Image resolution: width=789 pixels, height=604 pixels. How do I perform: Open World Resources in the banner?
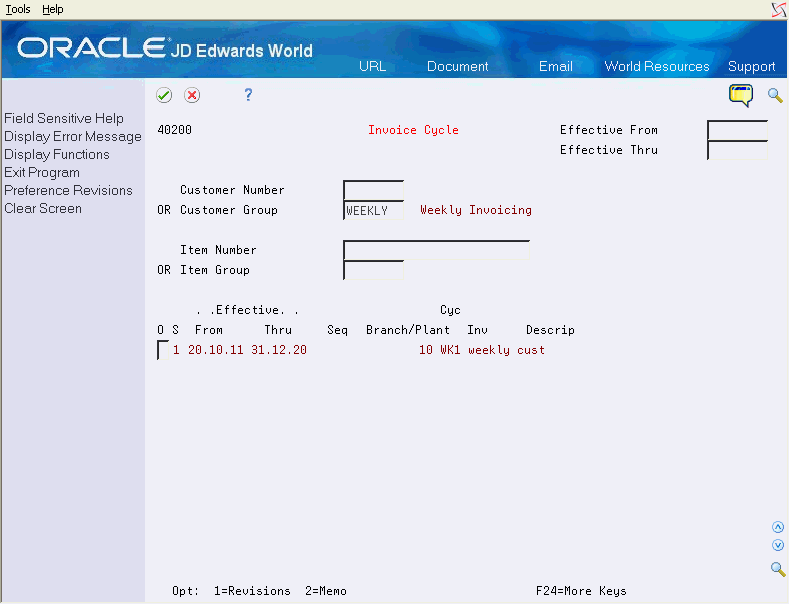(657, 66)
